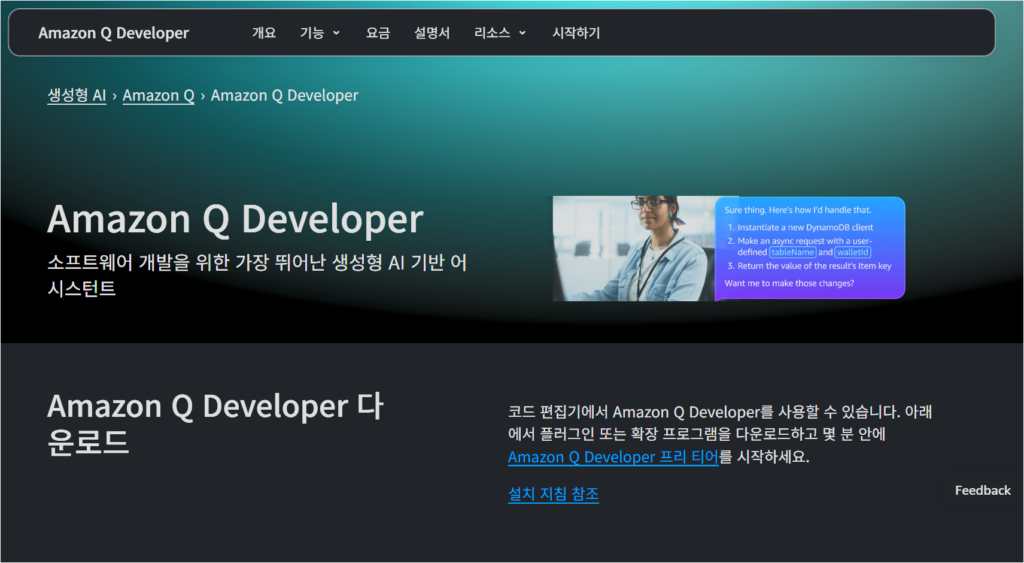Open the 설치 지침 참조 link

(x=553, y=494)
